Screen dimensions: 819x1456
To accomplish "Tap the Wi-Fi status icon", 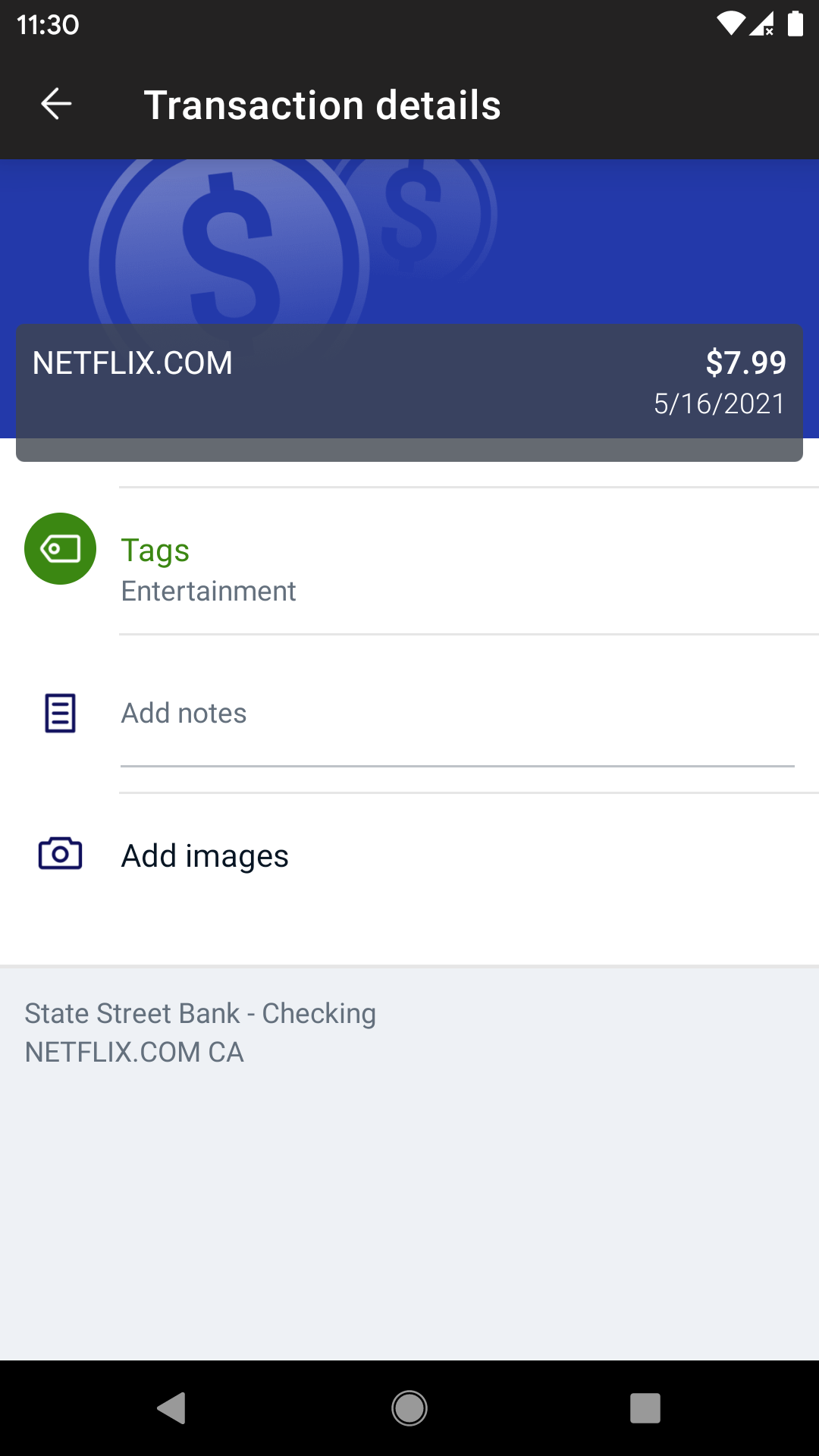I will pos(730,24).
